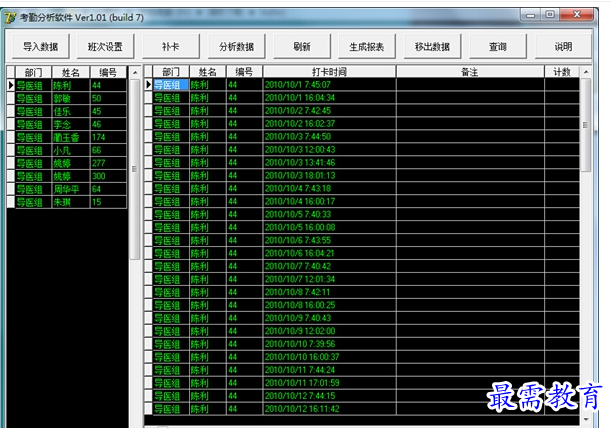Click the employee list vertical scrollbar thumb
The width and height of the screenshot is (611, 428).
134,169
